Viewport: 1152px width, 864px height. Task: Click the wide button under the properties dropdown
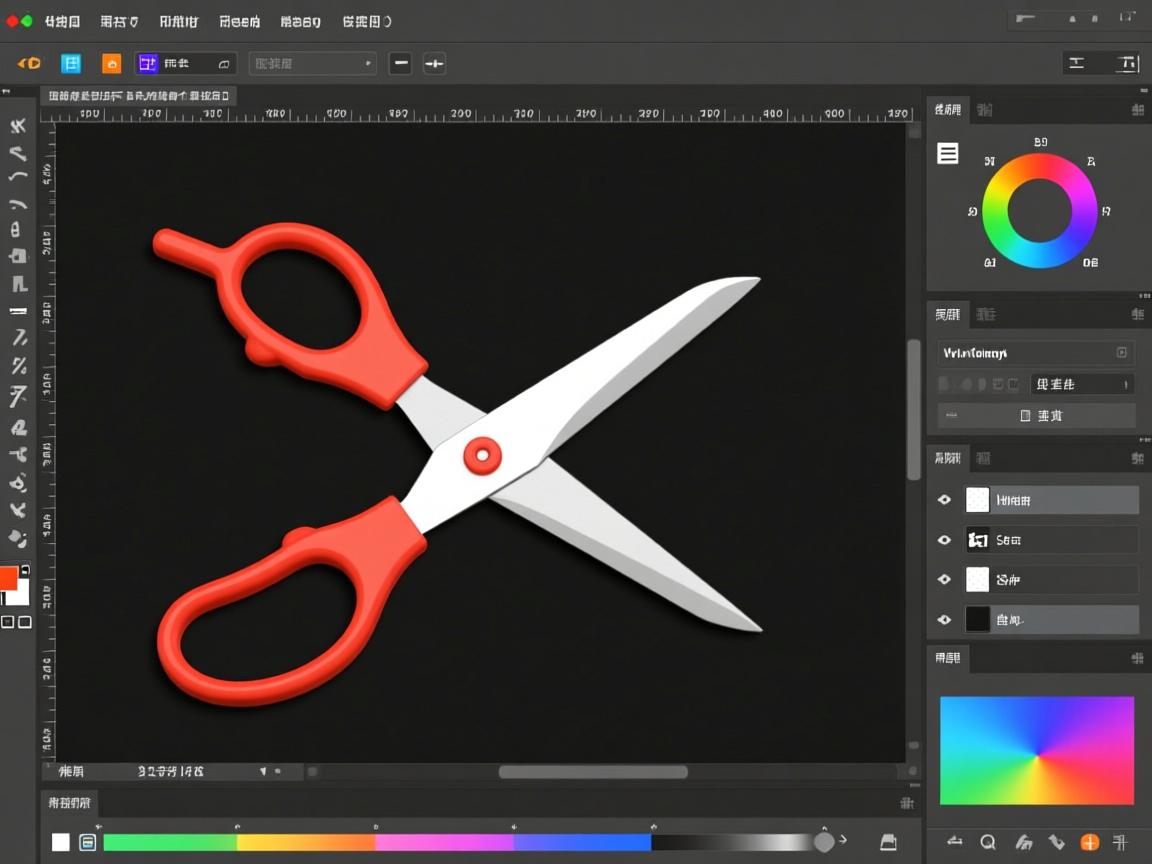1036,415
